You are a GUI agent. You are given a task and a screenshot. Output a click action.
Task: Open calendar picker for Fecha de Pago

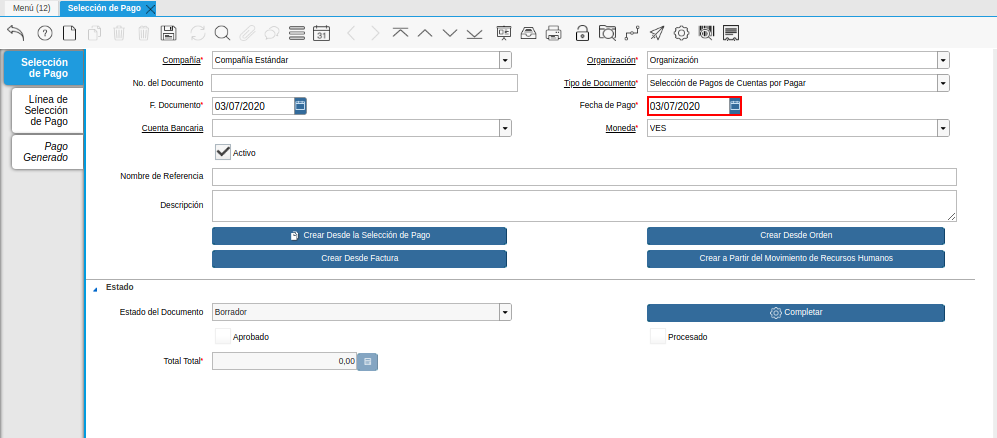pos(735,106)
